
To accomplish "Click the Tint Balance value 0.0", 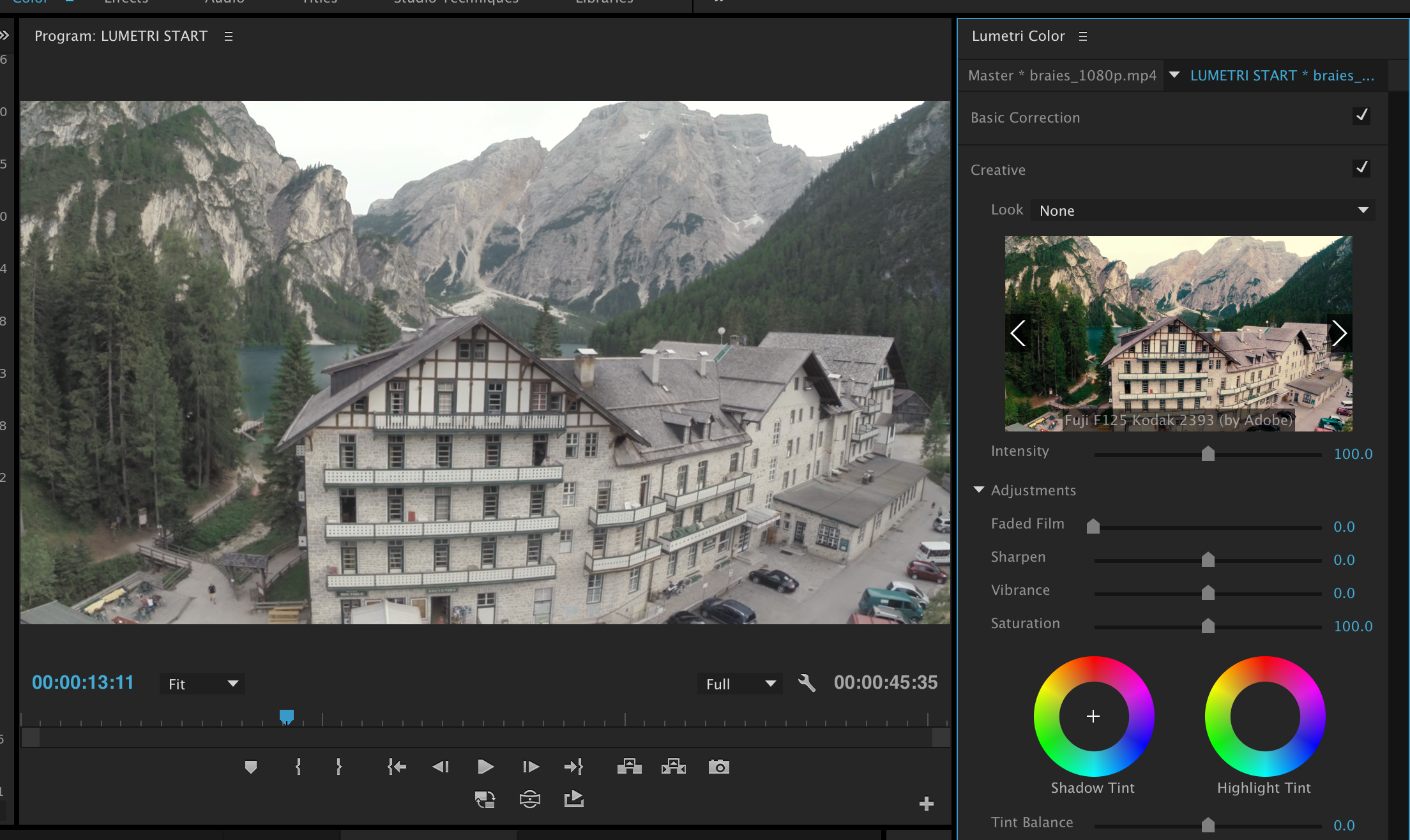I will [x=1344, y=825].
